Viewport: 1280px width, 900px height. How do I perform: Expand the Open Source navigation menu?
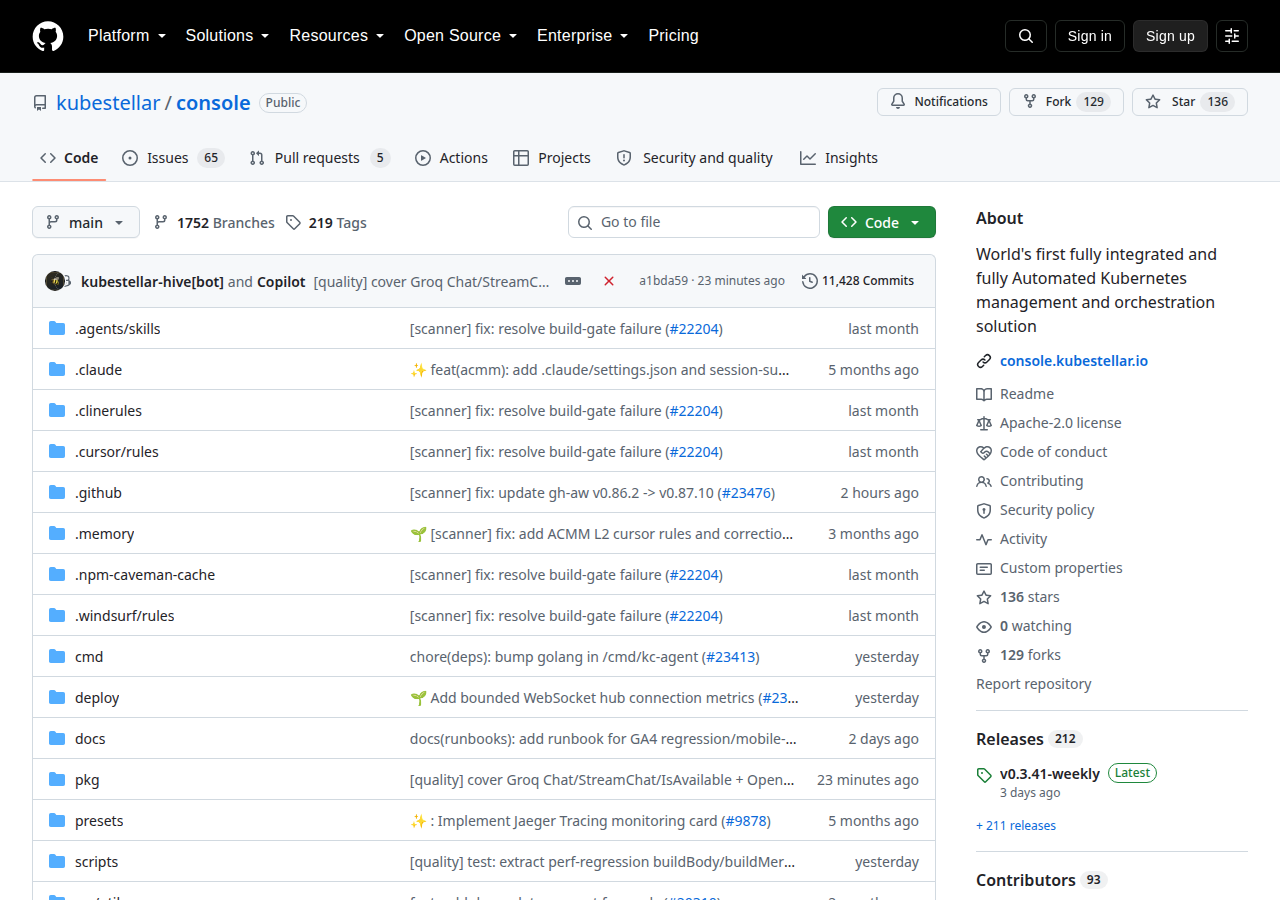(461, 36)
